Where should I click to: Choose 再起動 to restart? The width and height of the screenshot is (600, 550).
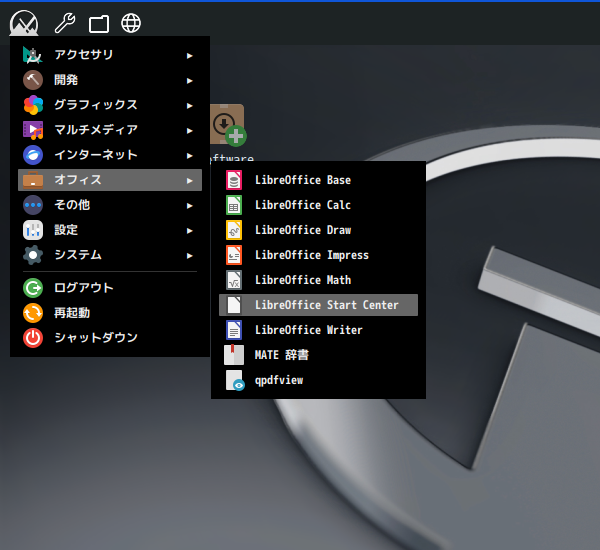click(110, 313)
